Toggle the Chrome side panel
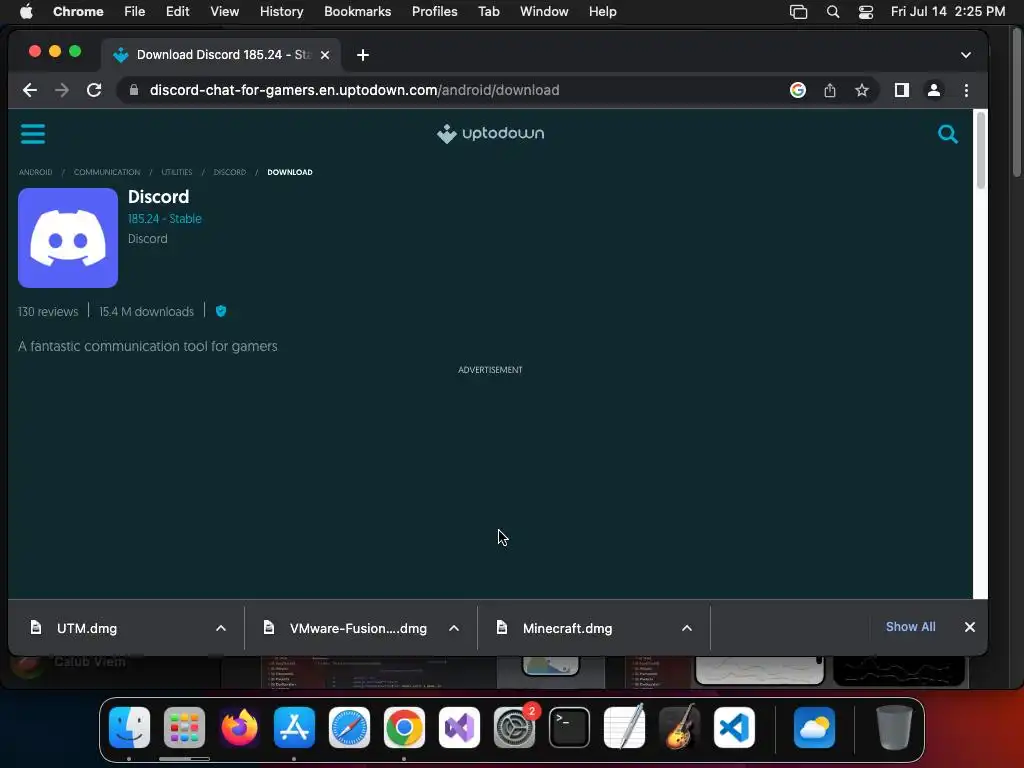The height and width of the screenshot is (768, 1024). pyautogui.click(x=902, y=90)
